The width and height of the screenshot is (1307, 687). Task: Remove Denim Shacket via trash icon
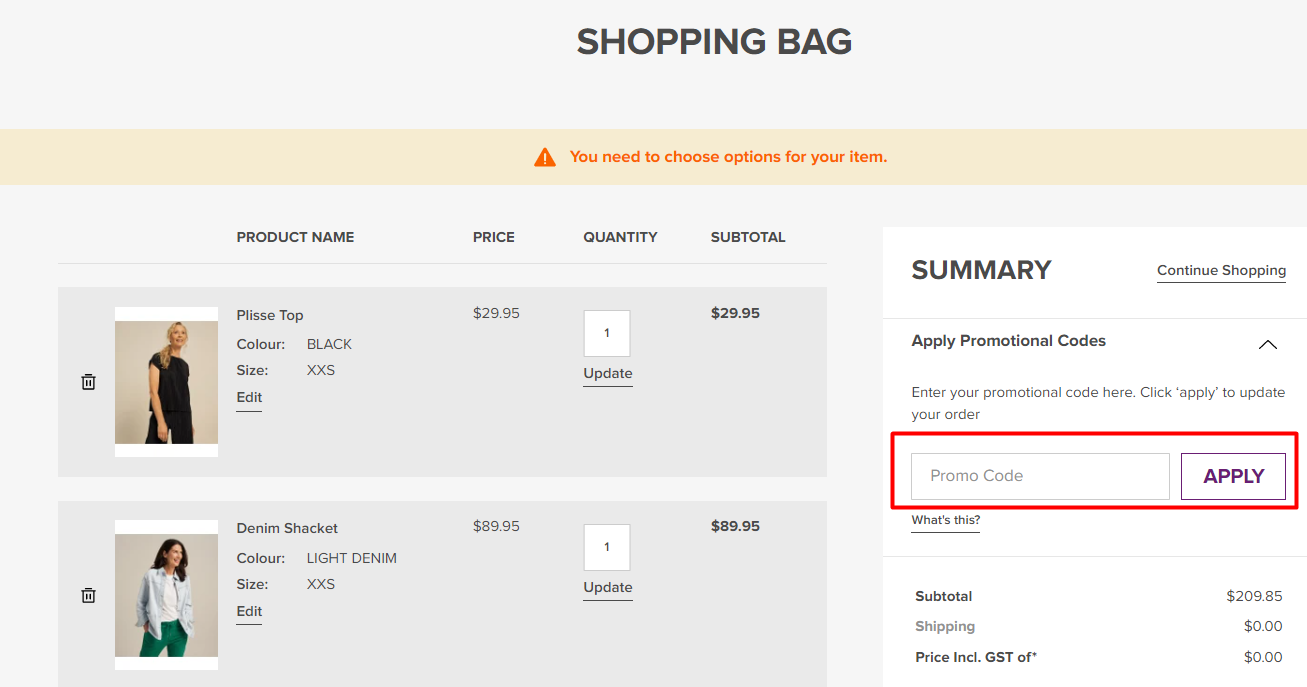coord(88,595)
